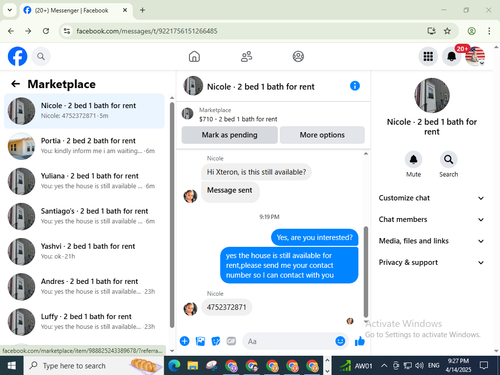The width and height of the screenshot is (500, 375).
Task: Reload the page with refresh icon
Action: tap(46, 31)
